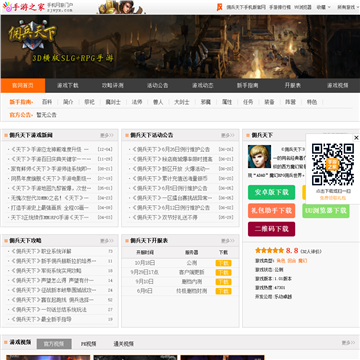Screen dimensions: 360x360
Task: Open the dropdown beside W浏览器 in the header
Action: coord(323,7)
